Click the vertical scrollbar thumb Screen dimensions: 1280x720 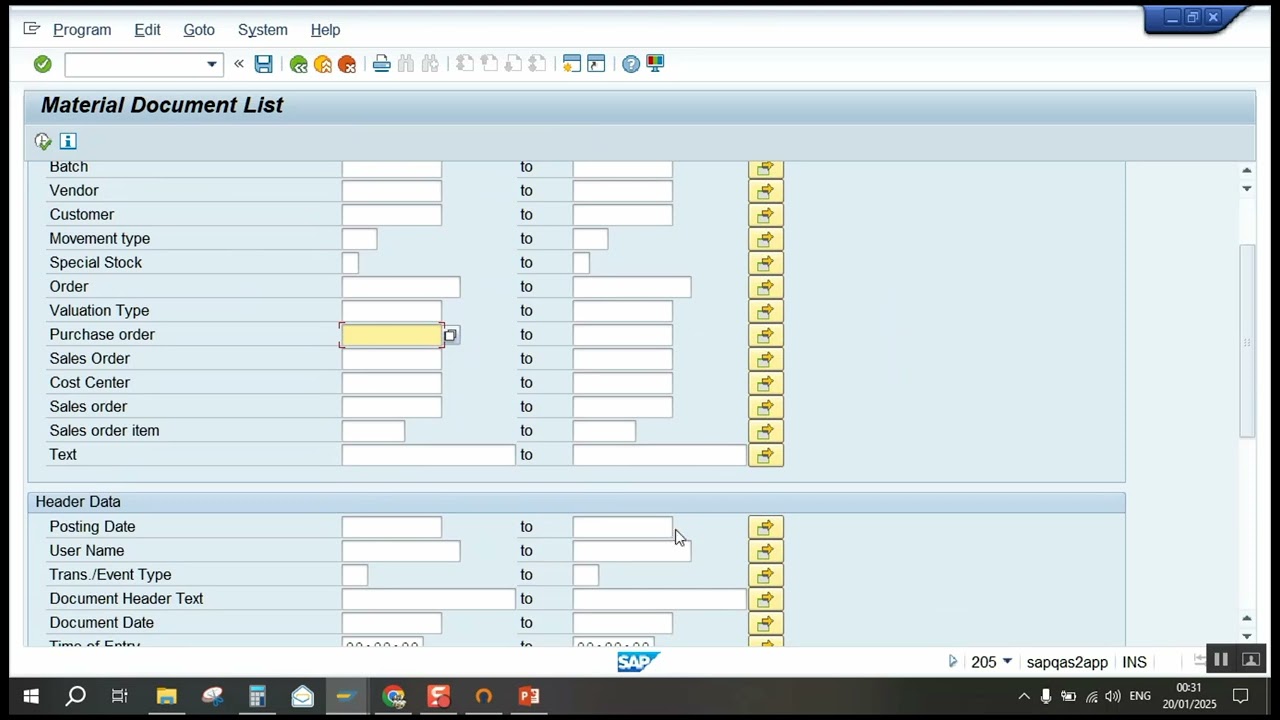(1247, 340)
